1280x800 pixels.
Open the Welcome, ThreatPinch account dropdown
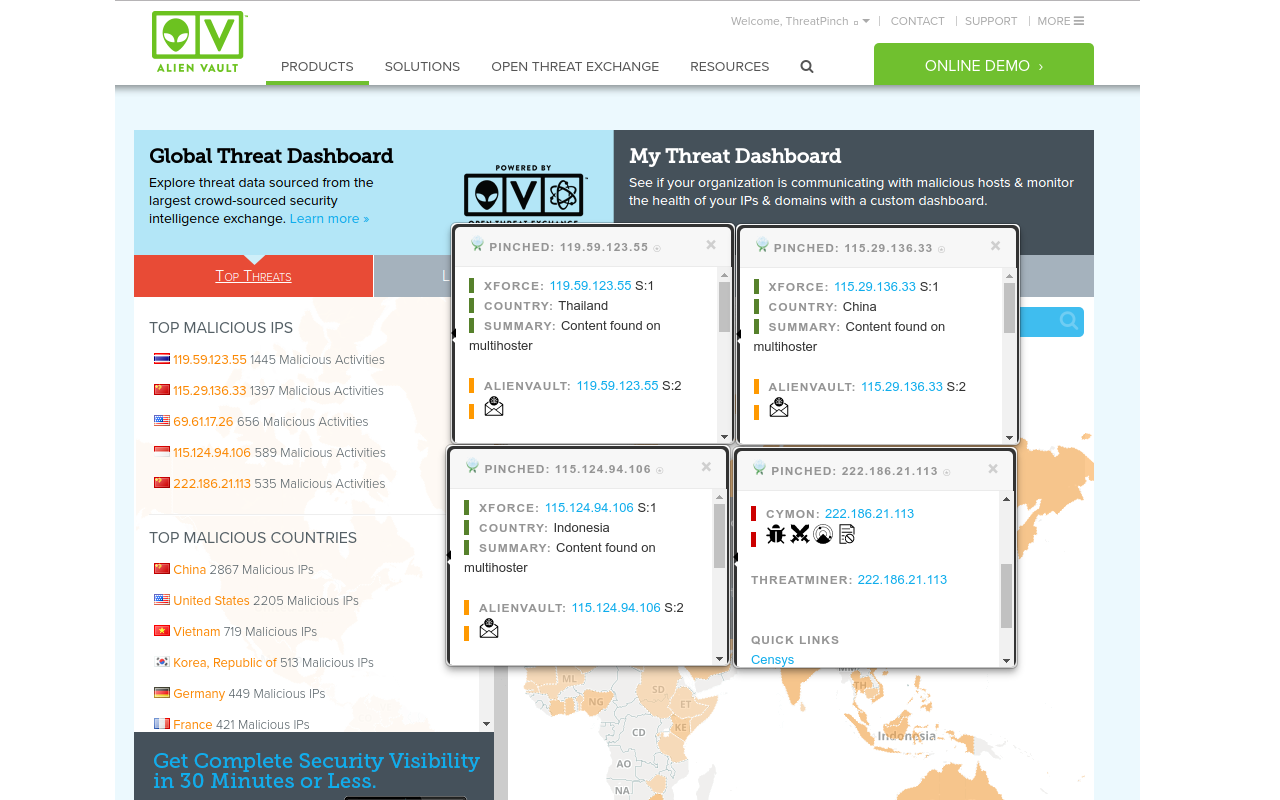tap(800, 21)
